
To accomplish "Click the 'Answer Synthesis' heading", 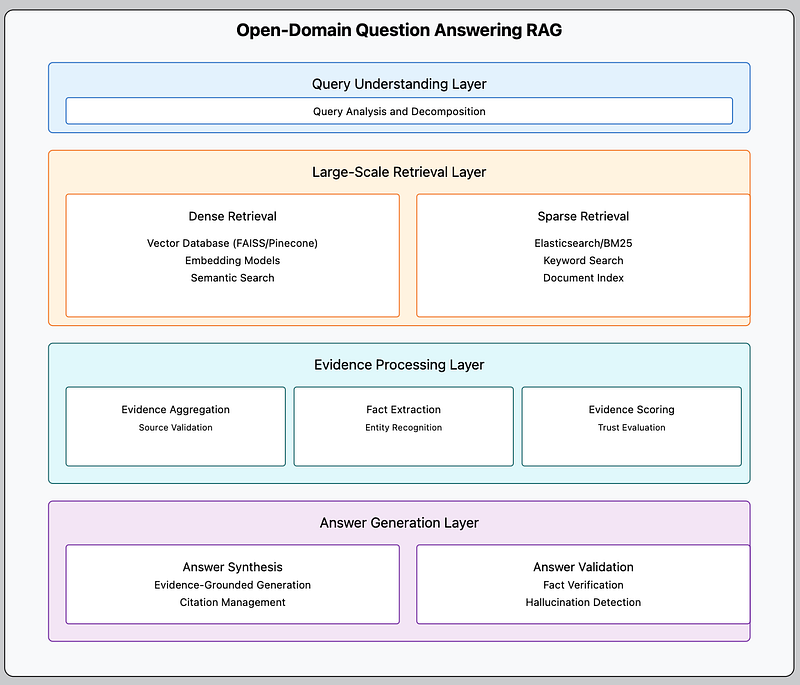I will click(x=233, y=567).
